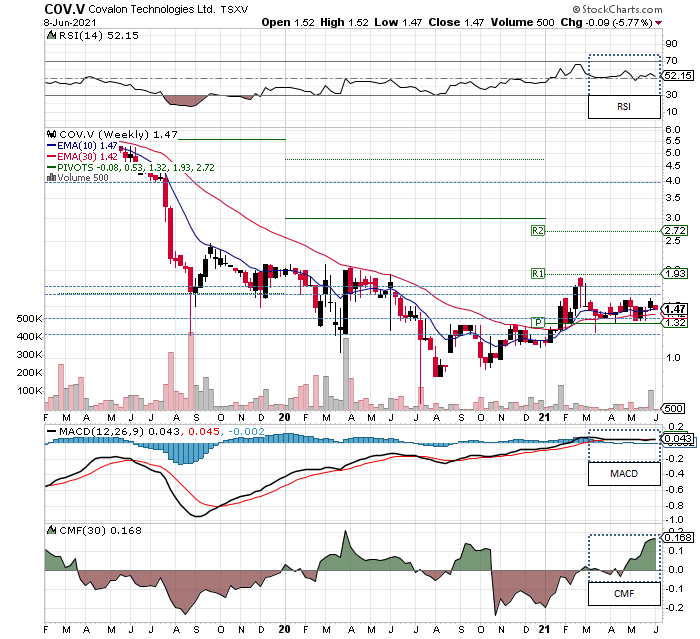Click the EMA(10) 1.47 legend entry
Viewport: 700px width, 639px height.
tap(87, 146)
